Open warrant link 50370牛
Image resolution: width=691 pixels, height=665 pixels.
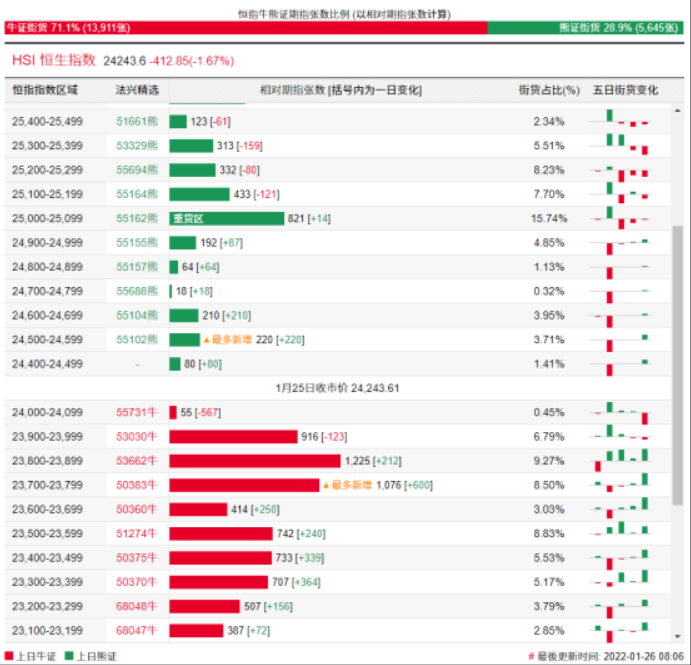137,582
